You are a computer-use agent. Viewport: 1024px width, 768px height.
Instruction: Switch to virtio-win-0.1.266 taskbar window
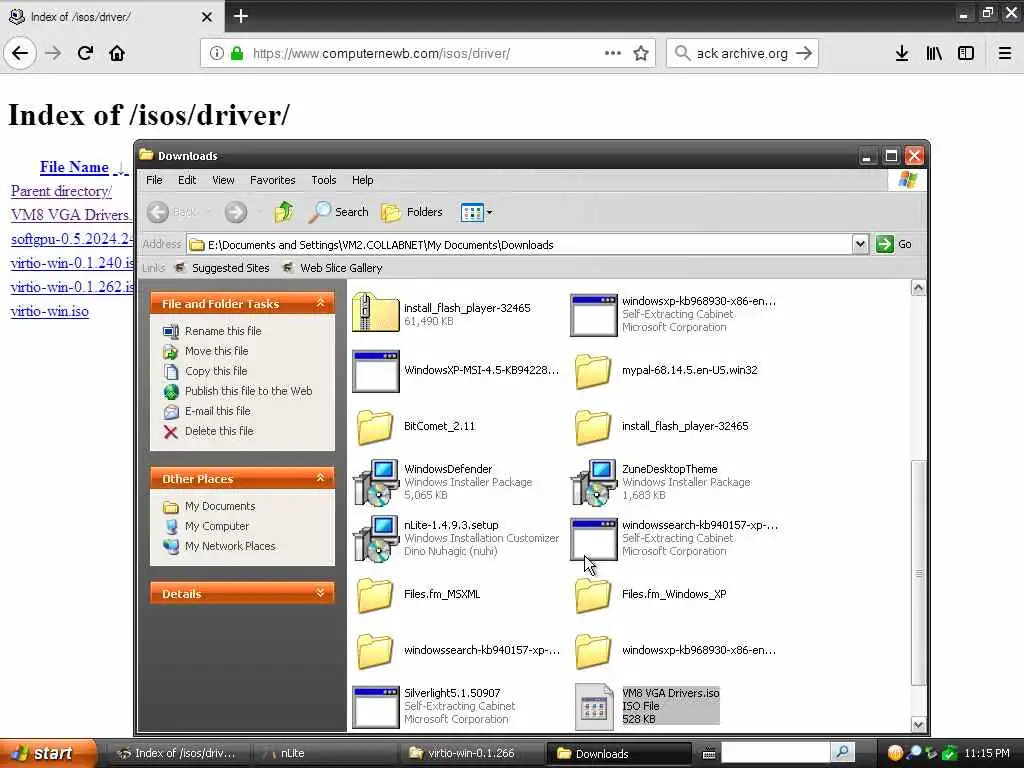click(470, 753)
